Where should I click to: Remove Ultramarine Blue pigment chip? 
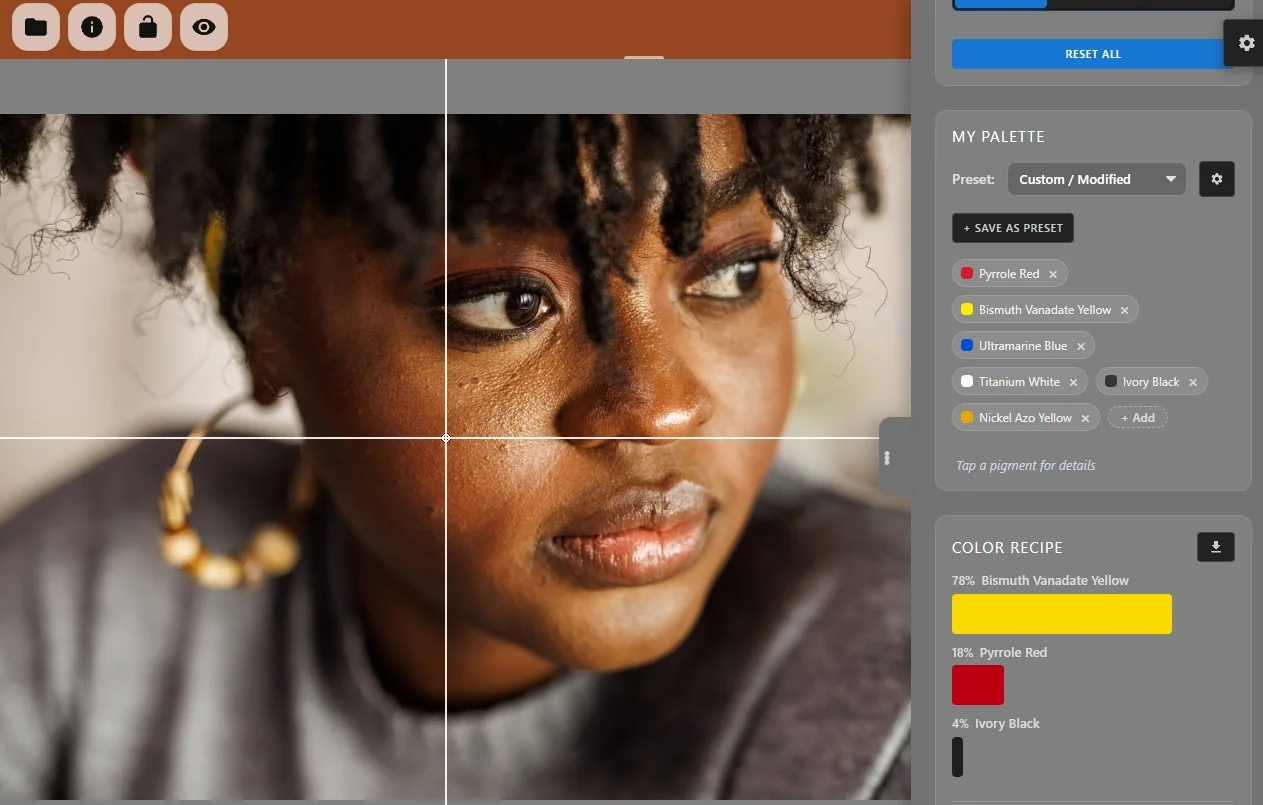click(1081, 346)
